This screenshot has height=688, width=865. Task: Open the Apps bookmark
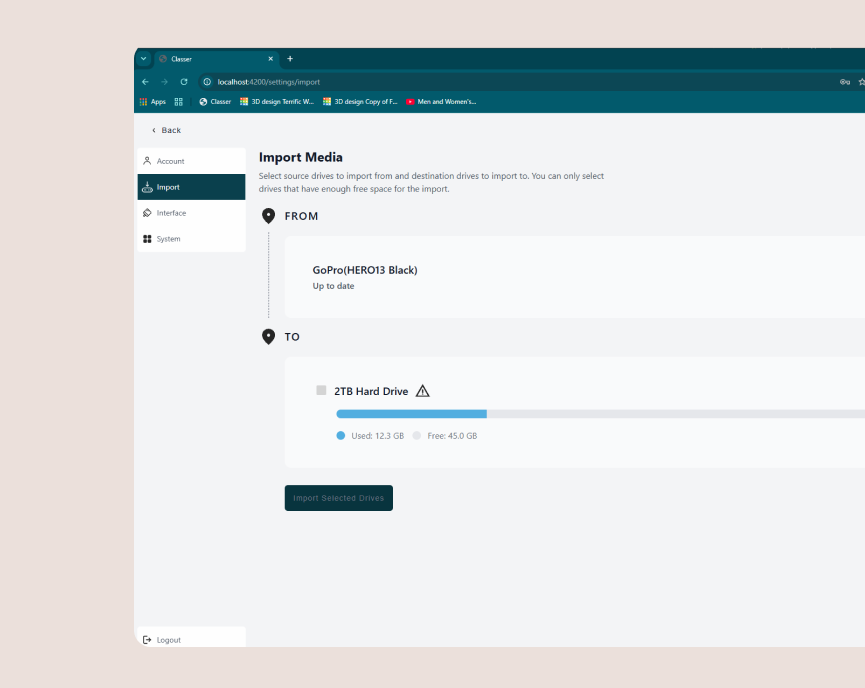(x=153, y=102)
